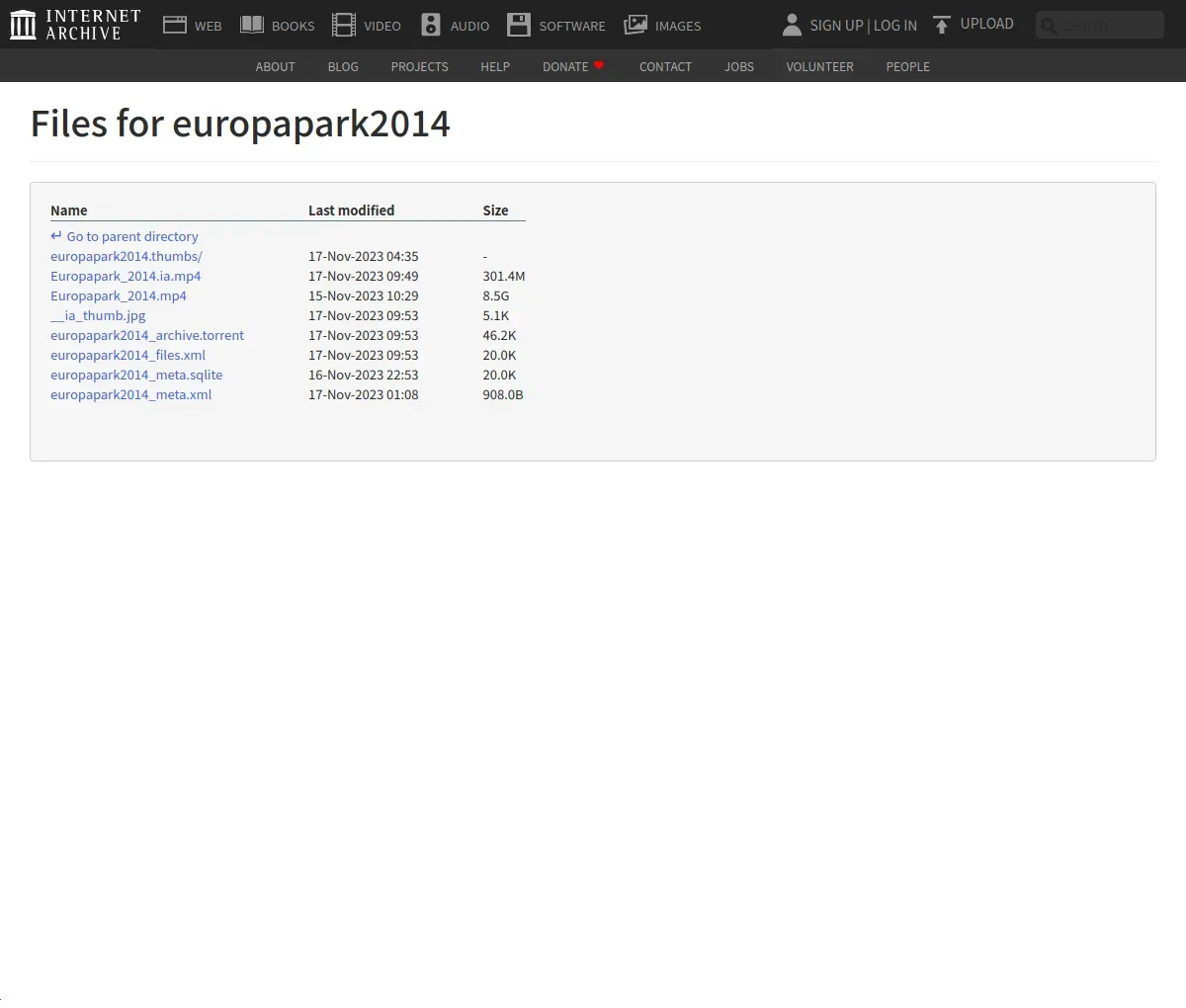Open the Audio speaker icon
Screen dimensions: 1186x1008
pyautogui.click(x=431, y=25)
